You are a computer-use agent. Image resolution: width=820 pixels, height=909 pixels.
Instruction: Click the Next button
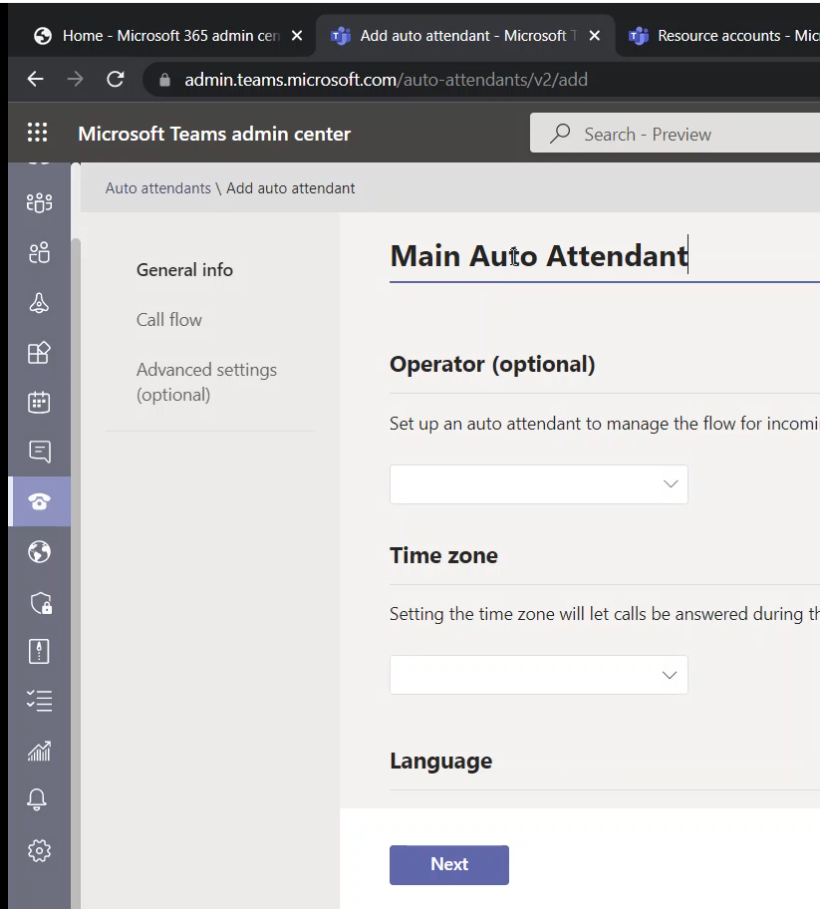click(449, 865)
